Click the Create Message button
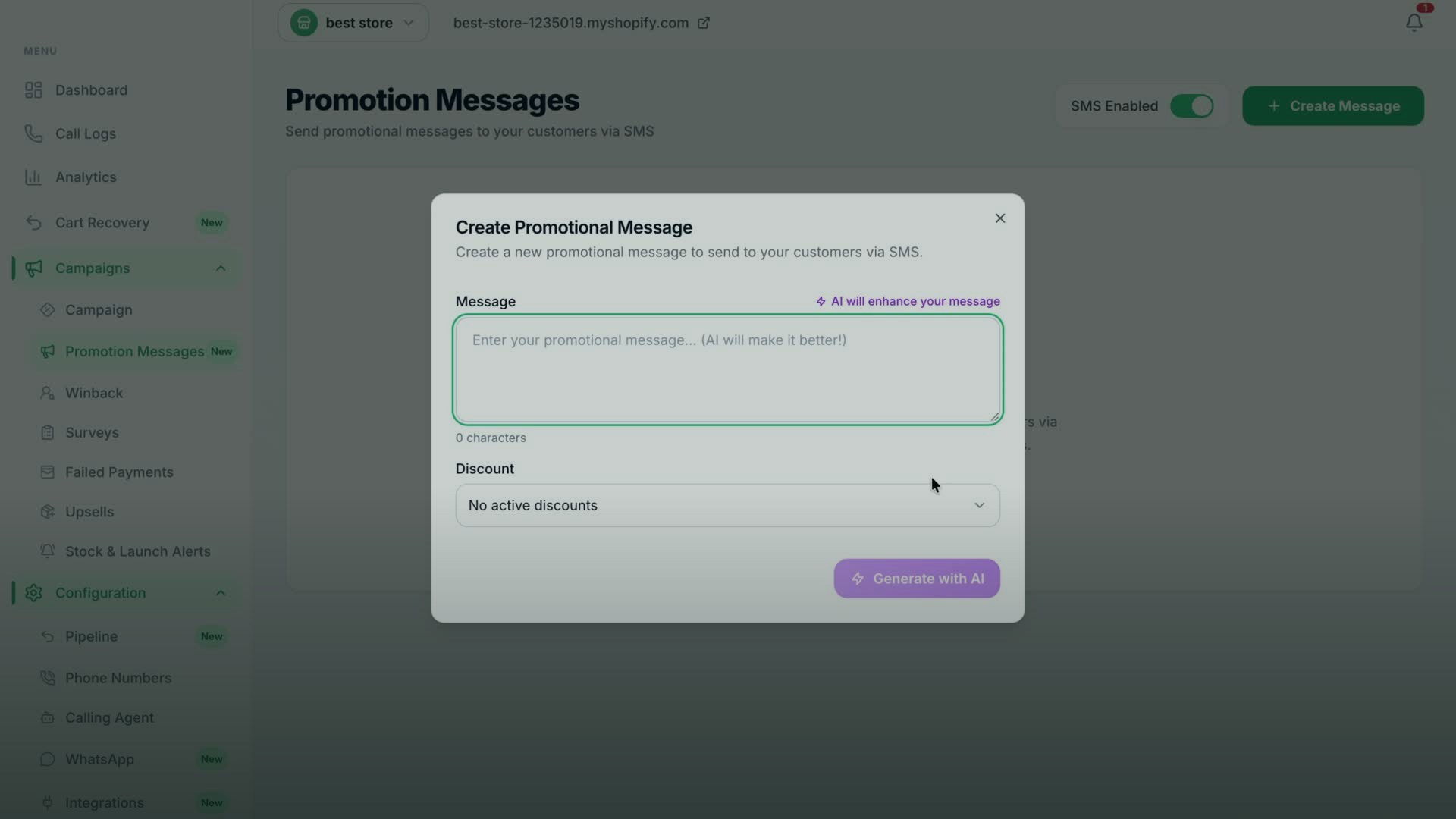 [x=1333, y=106]
